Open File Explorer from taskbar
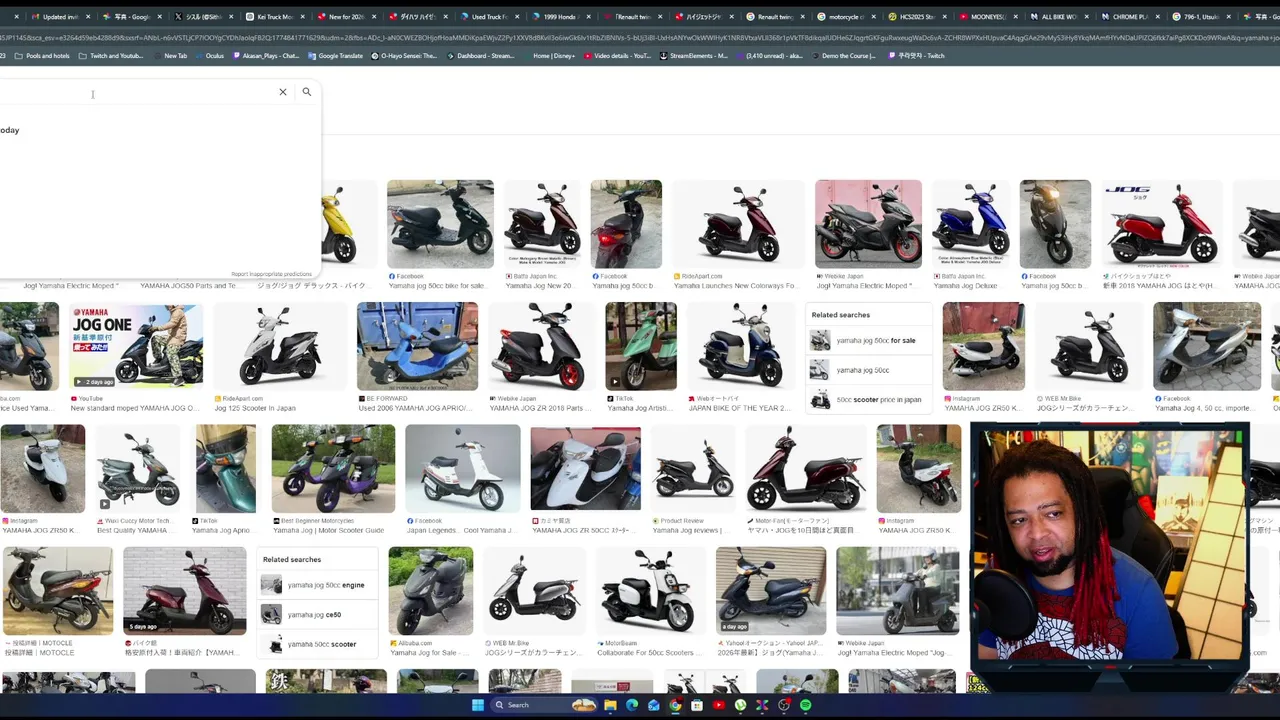The image size is (1280, 720). pos(610,705)
